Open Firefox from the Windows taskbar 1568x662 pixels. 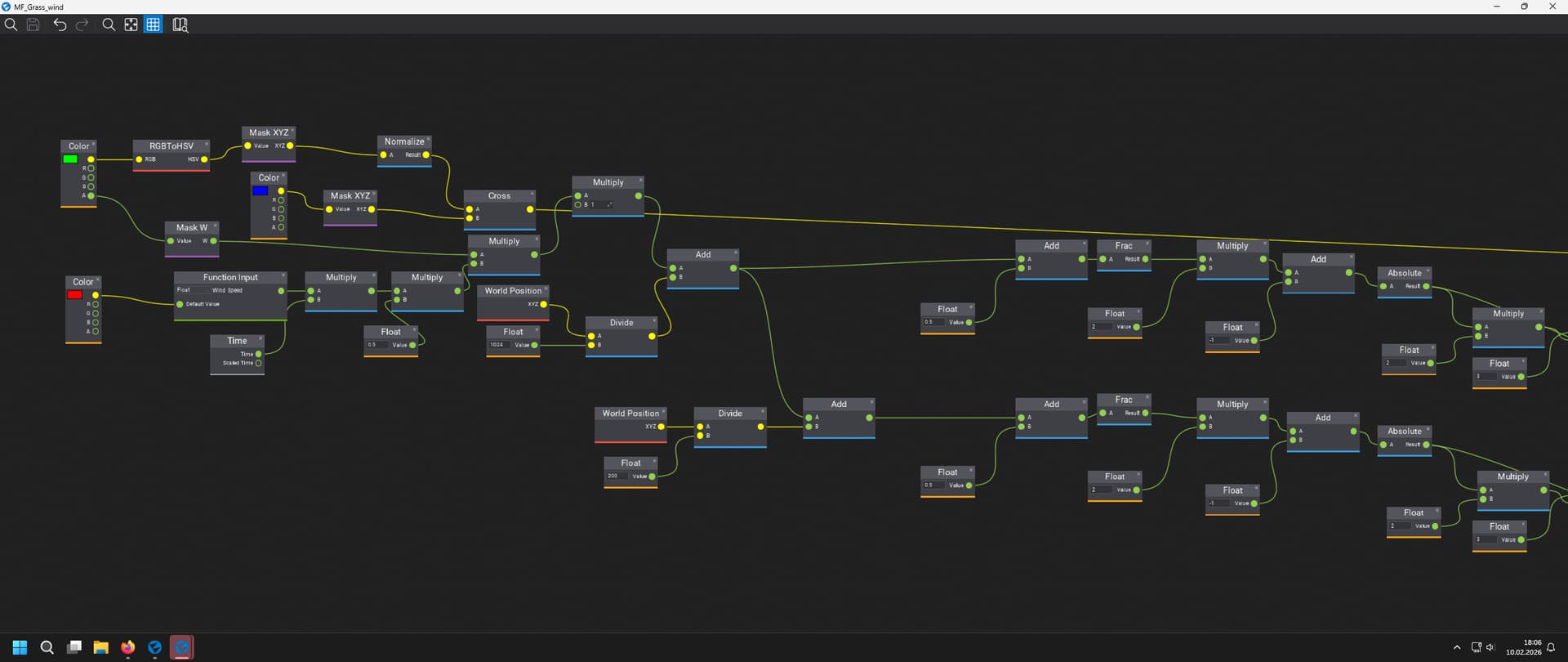[127, 647]
